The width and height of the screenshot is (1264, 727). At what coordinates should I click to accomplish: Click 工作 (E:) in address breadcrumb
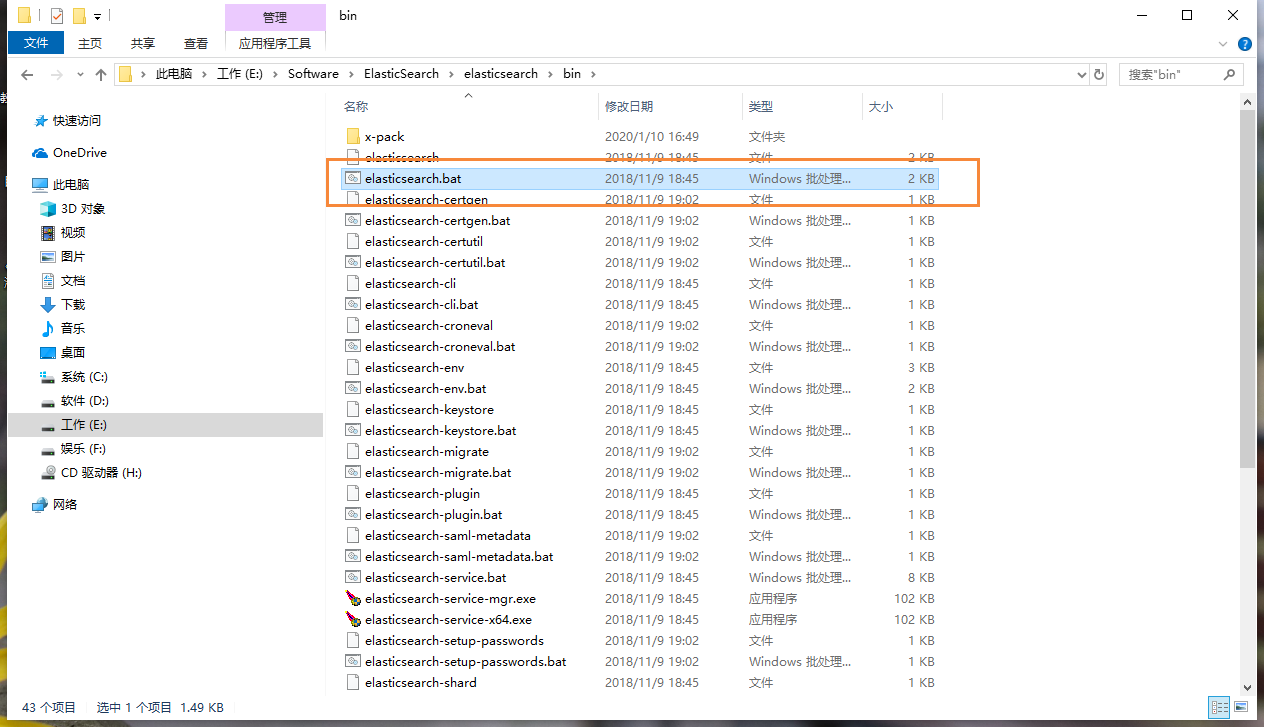coord(239,74)
